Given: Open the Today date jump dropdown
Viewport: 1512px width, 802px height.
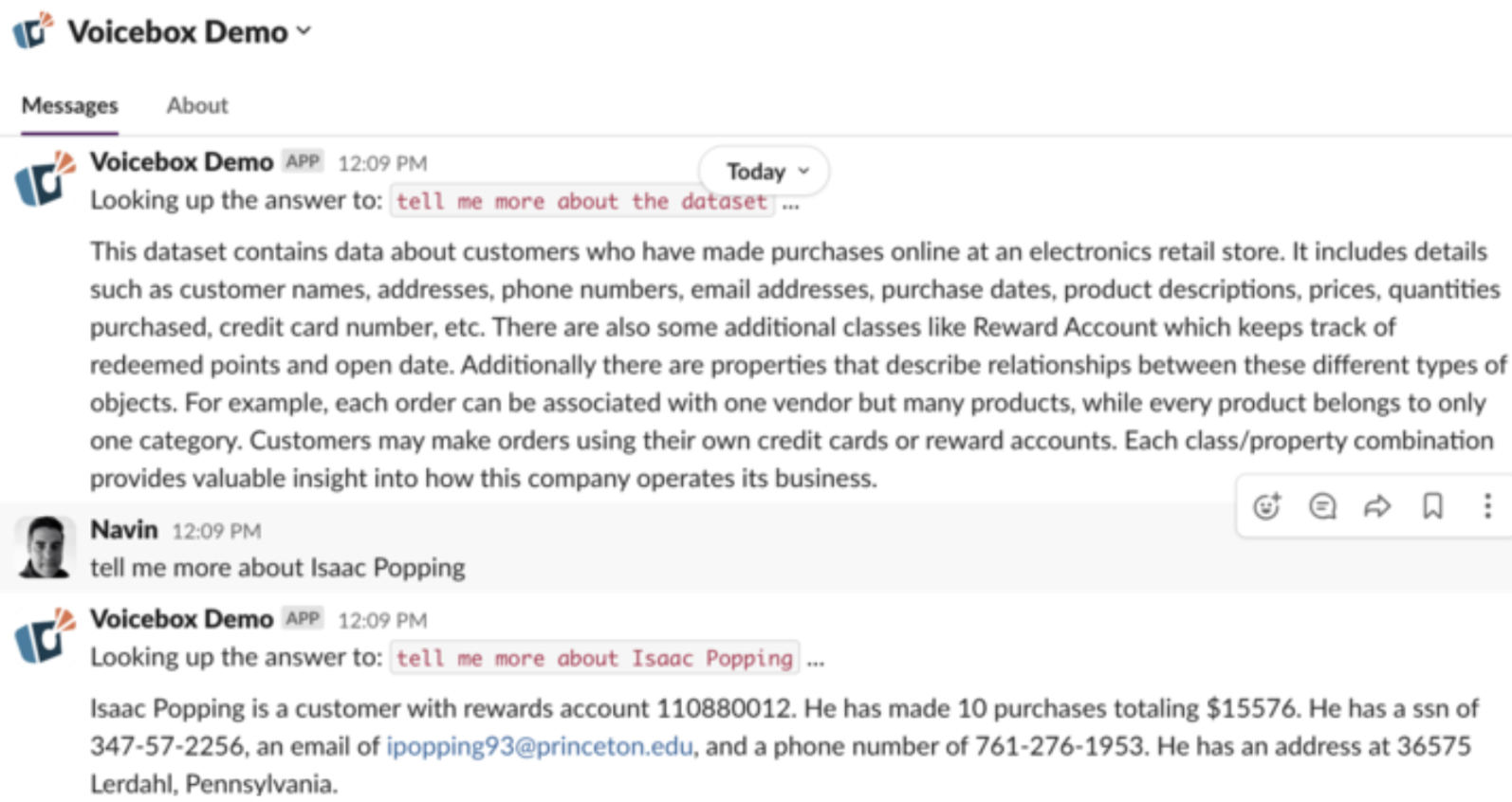Looking at the screenshot, I should point(765,172).
